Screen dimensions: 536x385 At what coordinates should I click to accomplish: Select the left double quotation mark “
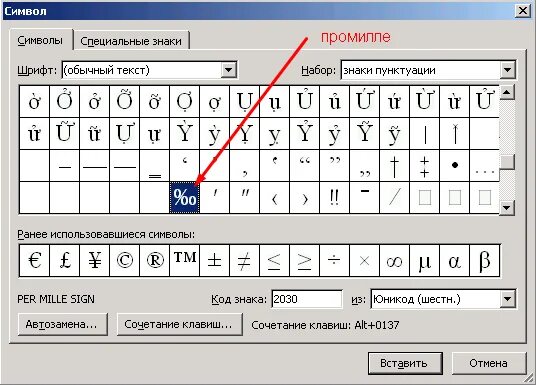coord(305,165)
